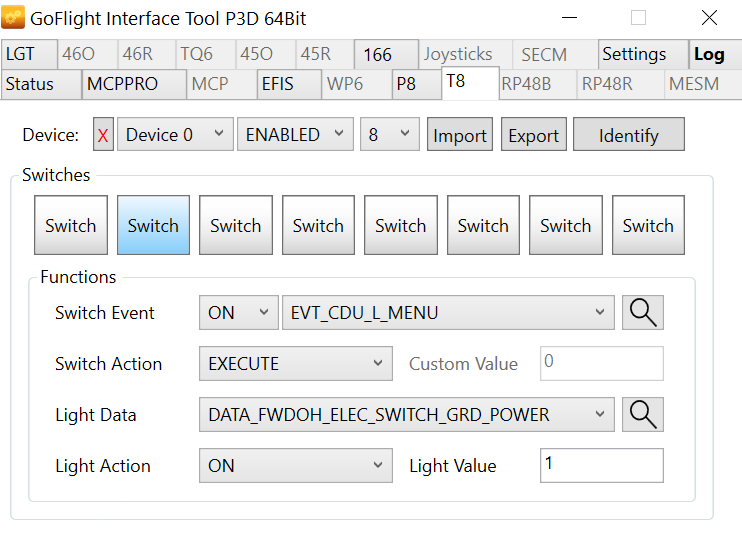Open the EVT_CDU_L_MENU event dropdown
This screenshot has height=535, width=742.
coord(448,313)
